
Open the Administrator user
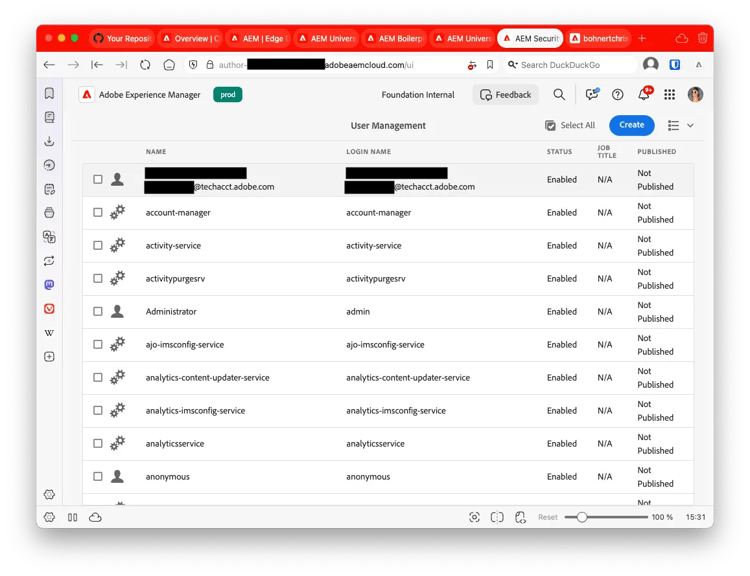coord(171,311)
